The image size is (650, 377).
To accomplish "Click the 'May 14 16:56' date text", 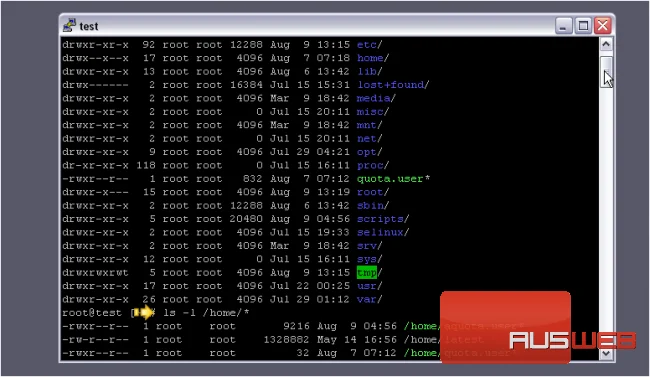I will (x=357, y=339).
